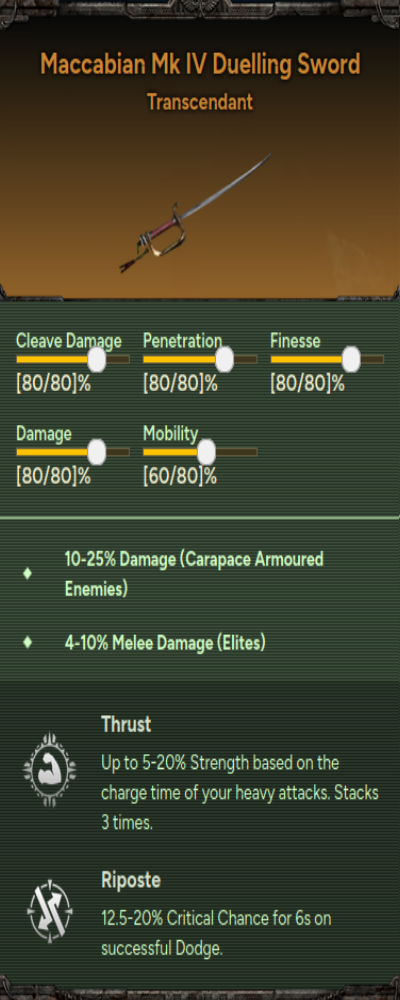The height and width of the screenshot is (1000, 400).
Task: Select the Thrust blessing name
Action: (x=126, y=724)
